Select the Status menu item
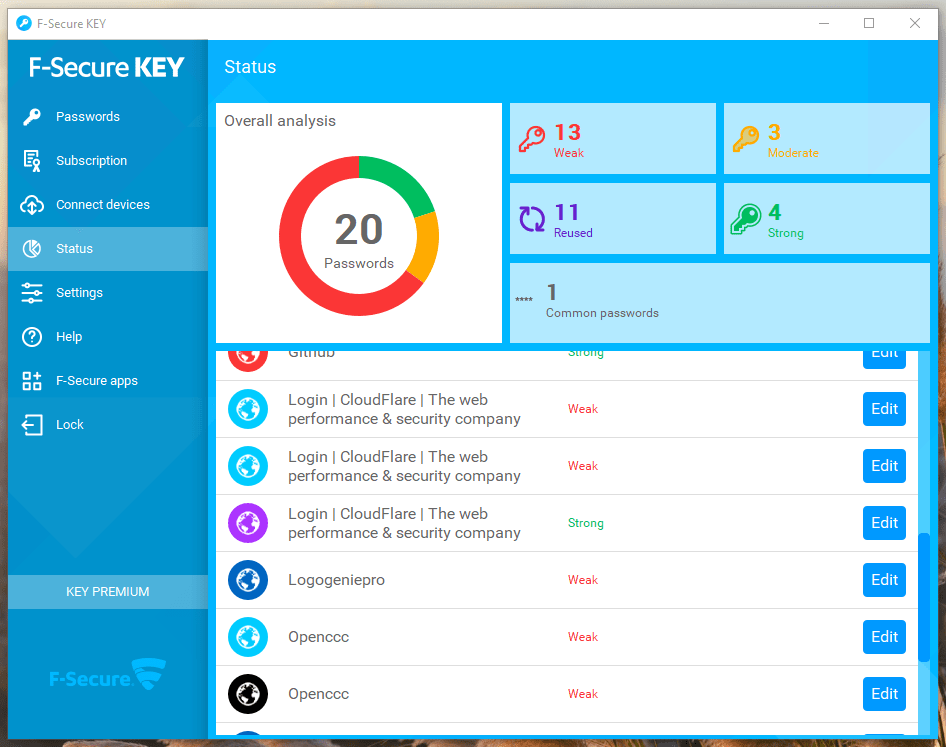This screenshot has width=946, height=747. click(x=108, y=249)
